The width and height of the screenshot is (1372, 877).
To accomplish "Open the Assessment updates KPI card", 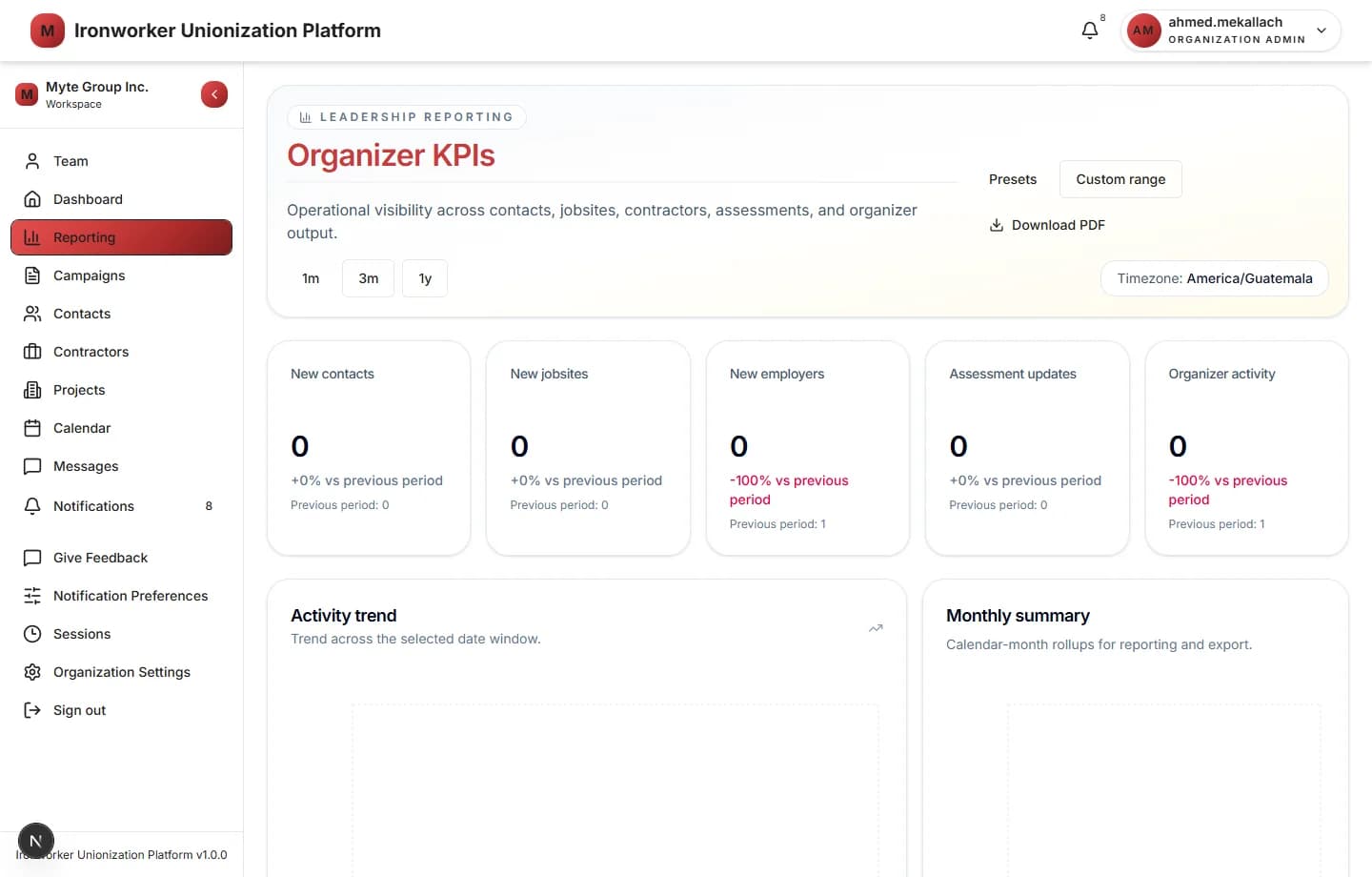I will (x=1027, y=448).
